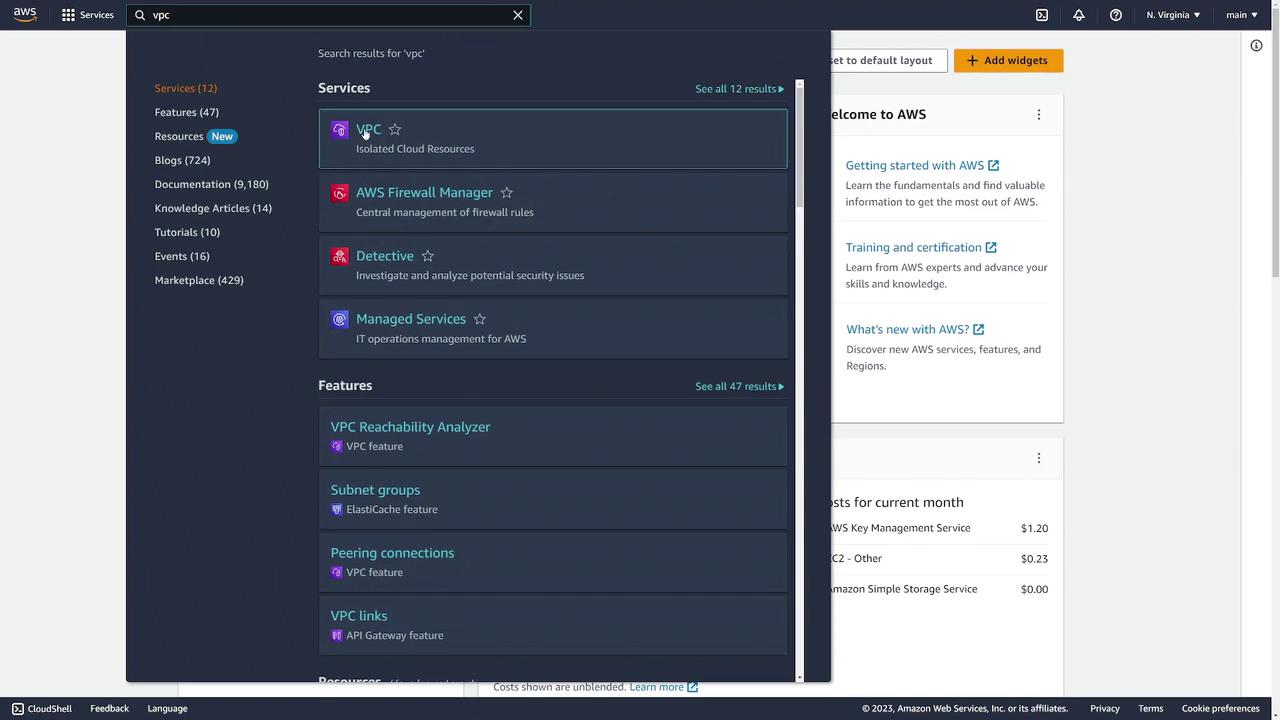The width and height of the screenshot is (1280, 720).
Task: Click the Detective service icon
Action: [340, 256]
